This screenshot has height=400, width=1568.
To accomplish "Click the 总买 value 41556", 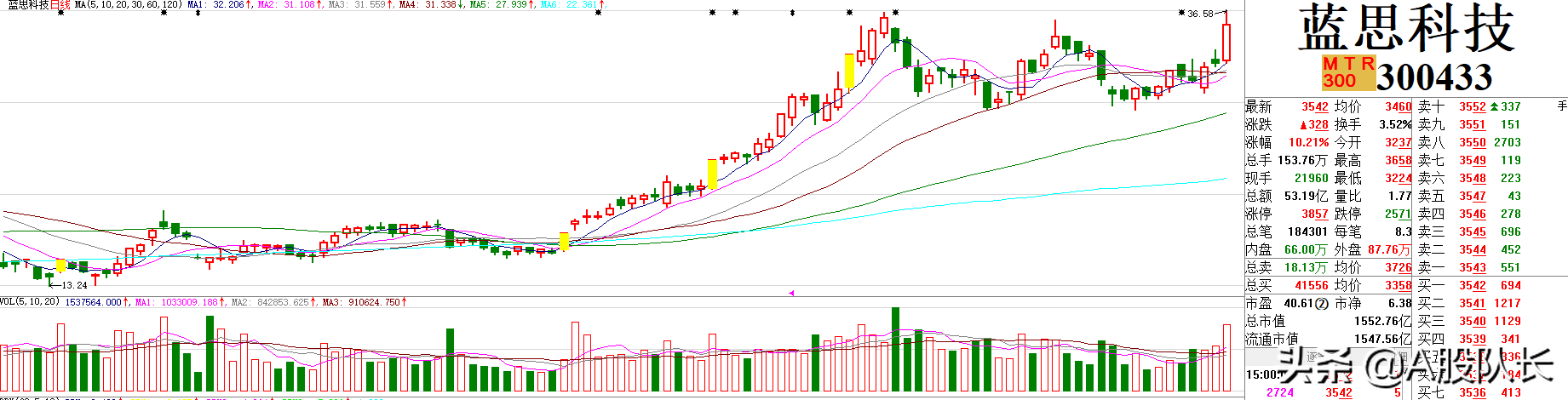I will pyautogui.click(x=1312, y=285).
